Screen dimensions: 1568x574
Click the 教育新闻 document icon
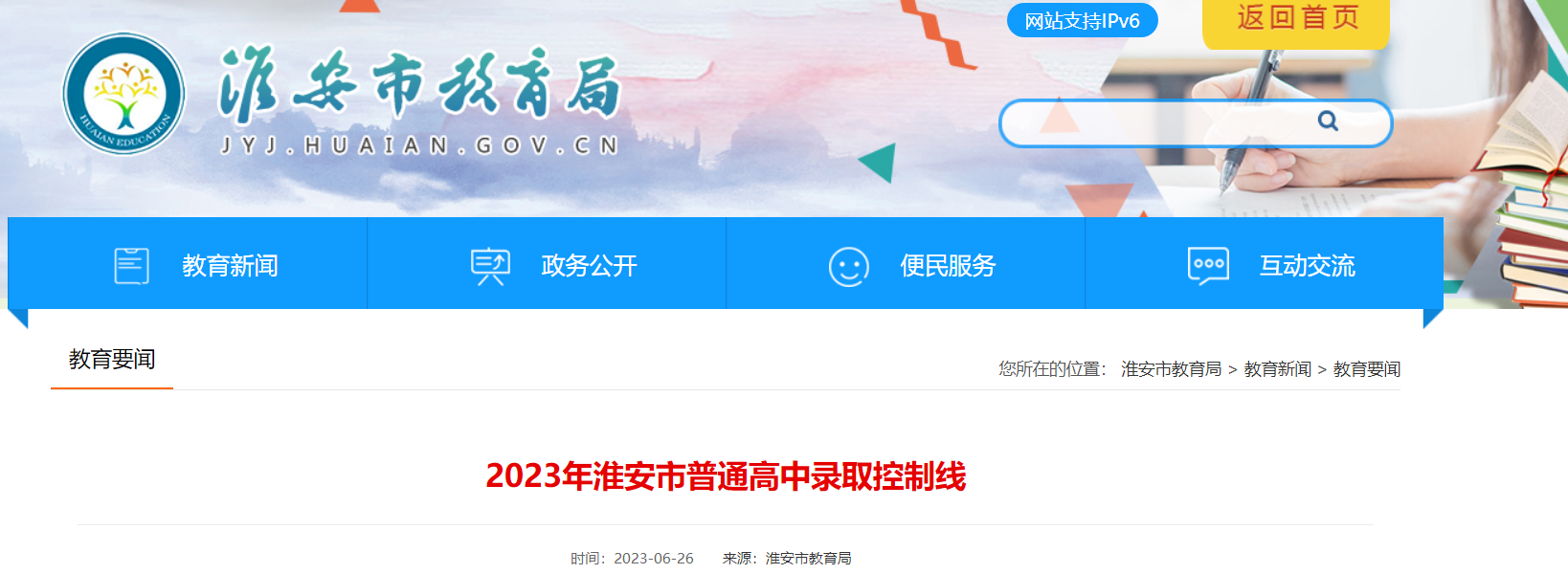tap(131, 265)
